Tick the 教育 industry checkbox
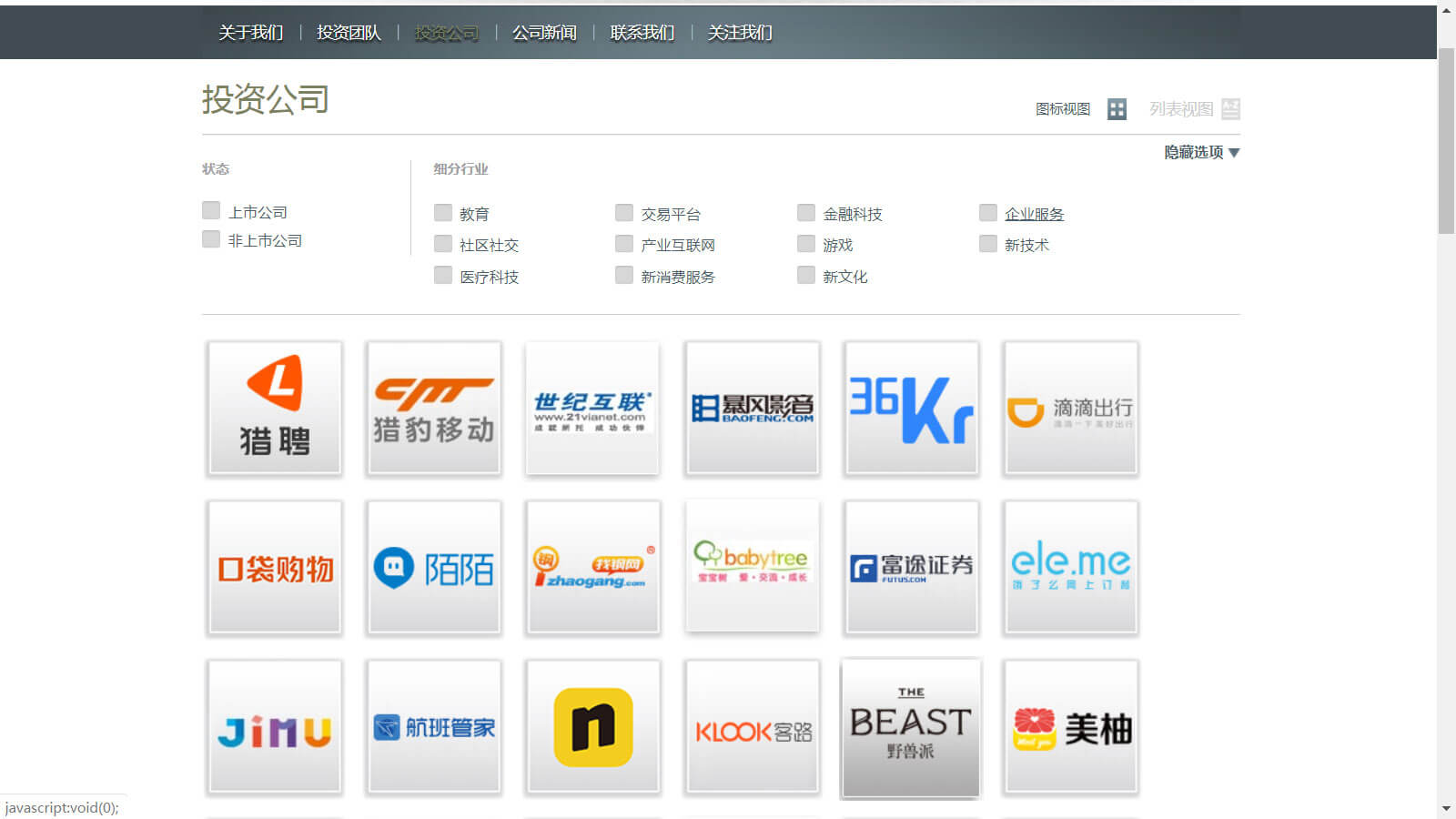Image resolution: width=1456 pixels, height=819 pixels. (x=443, y=212)
